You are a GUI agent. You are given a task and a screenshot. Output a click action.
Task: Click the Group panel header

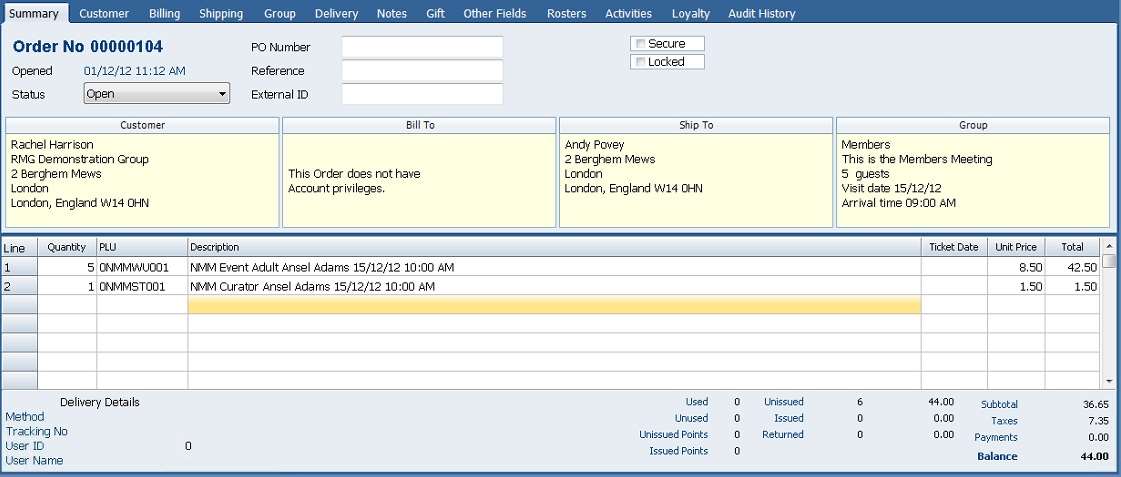tap(972, 125)
